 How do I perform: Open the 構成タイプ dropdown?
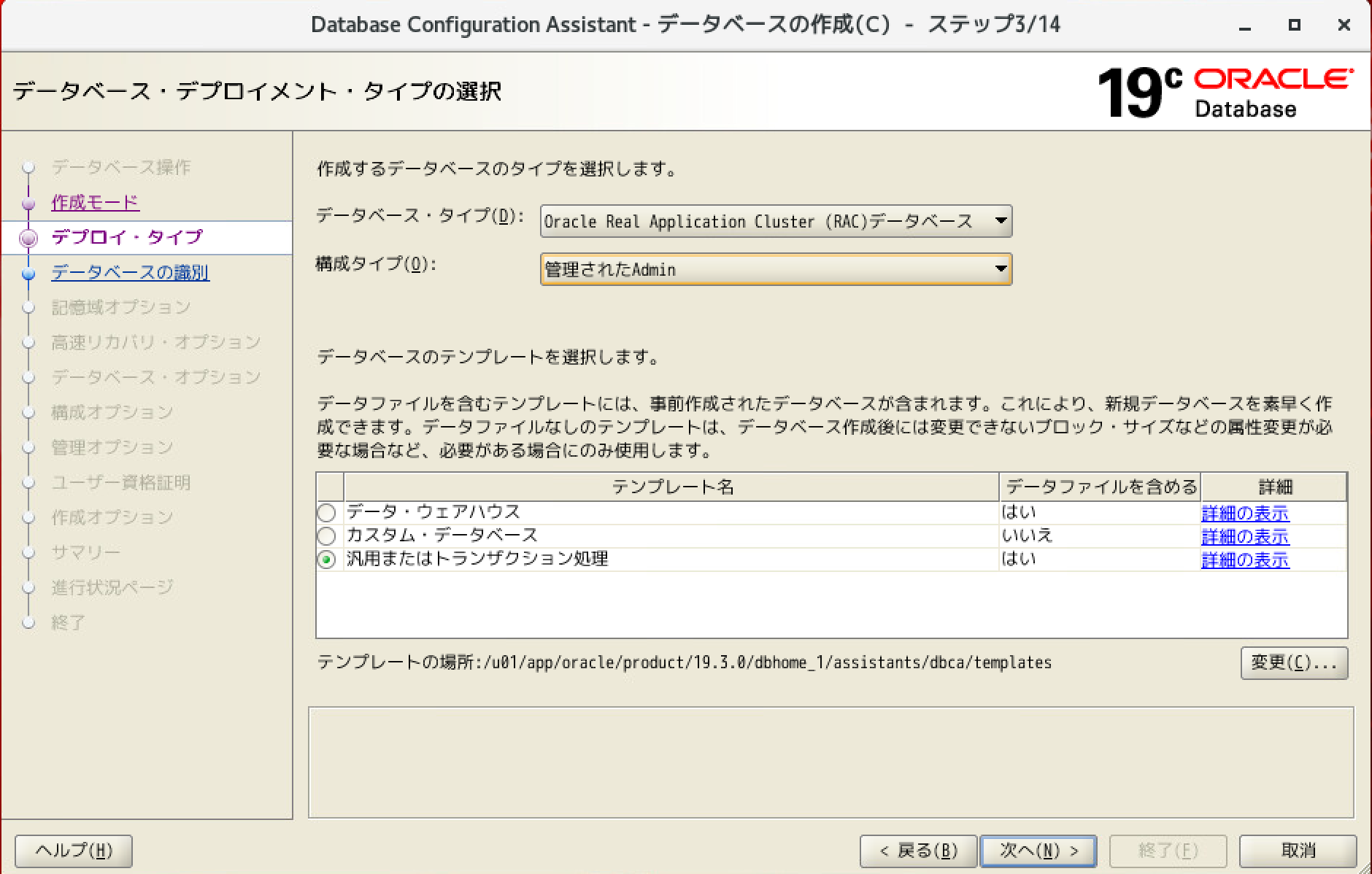point(776,268)
